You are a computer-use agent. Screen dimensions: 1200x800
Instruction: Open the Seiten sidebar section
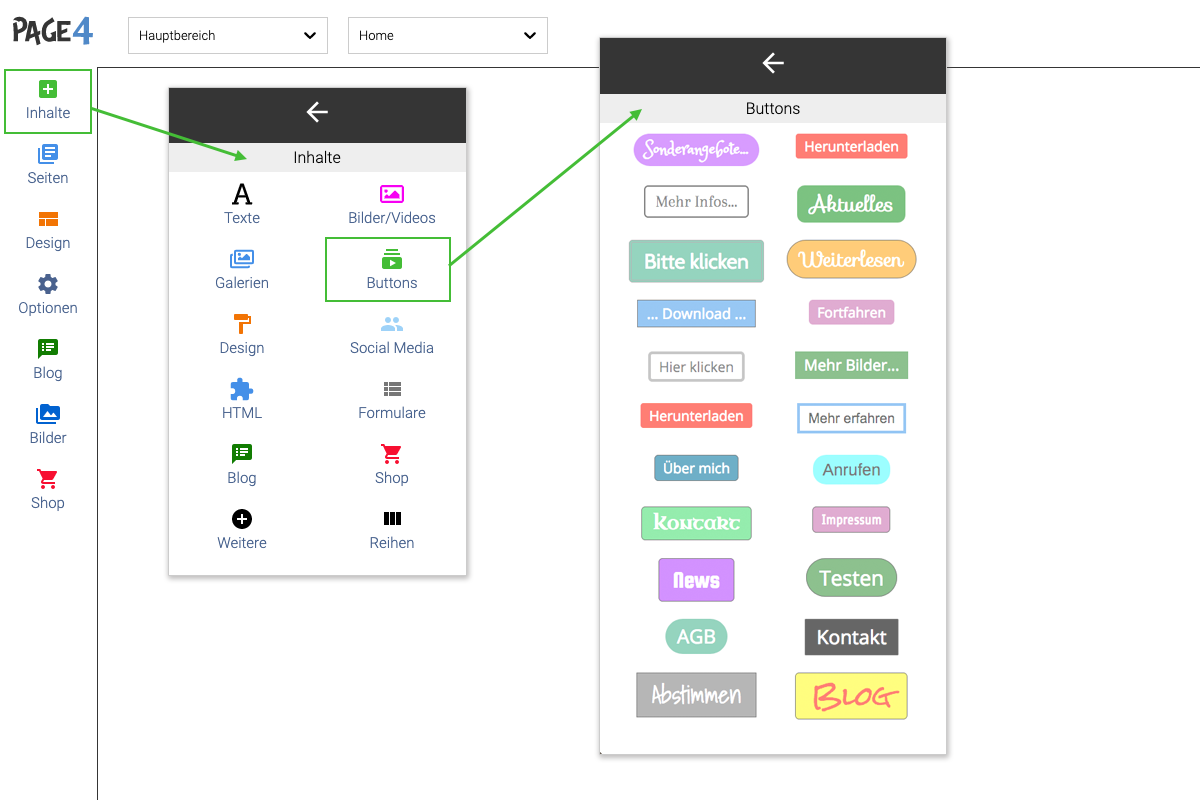(x=48, y=166)
